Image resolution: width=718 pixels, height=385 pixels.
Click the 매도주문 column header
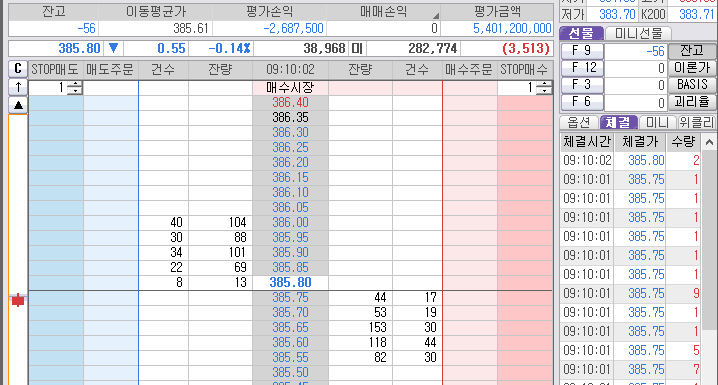(110, 69)
